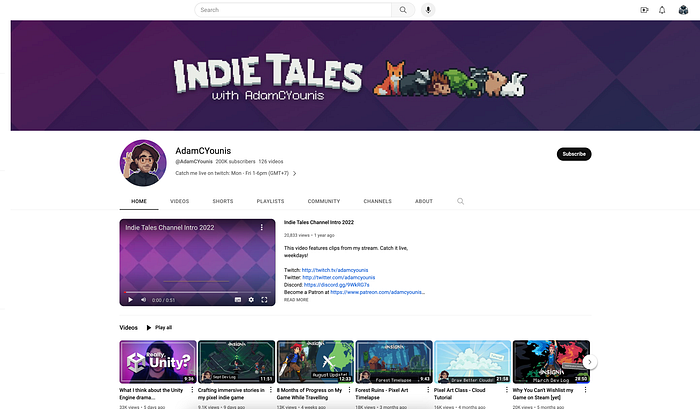
Task: Open the Forest Timelapse video thumbnail
Action: [x=393, y=362]
